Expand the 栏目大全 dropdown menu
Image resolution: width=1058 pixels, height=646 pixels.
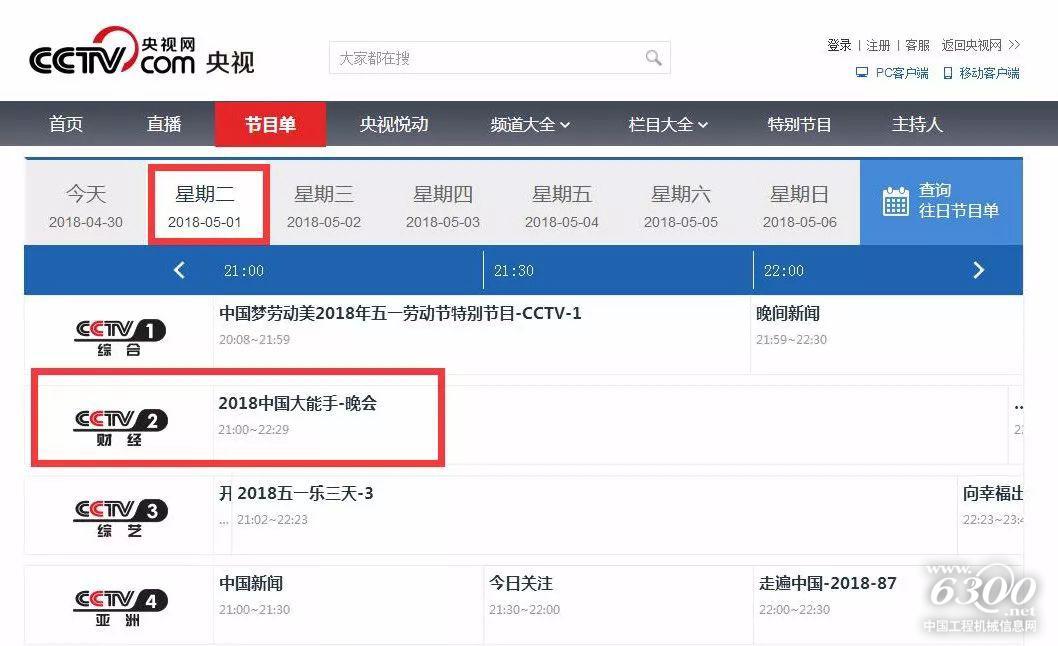[668, 125]
